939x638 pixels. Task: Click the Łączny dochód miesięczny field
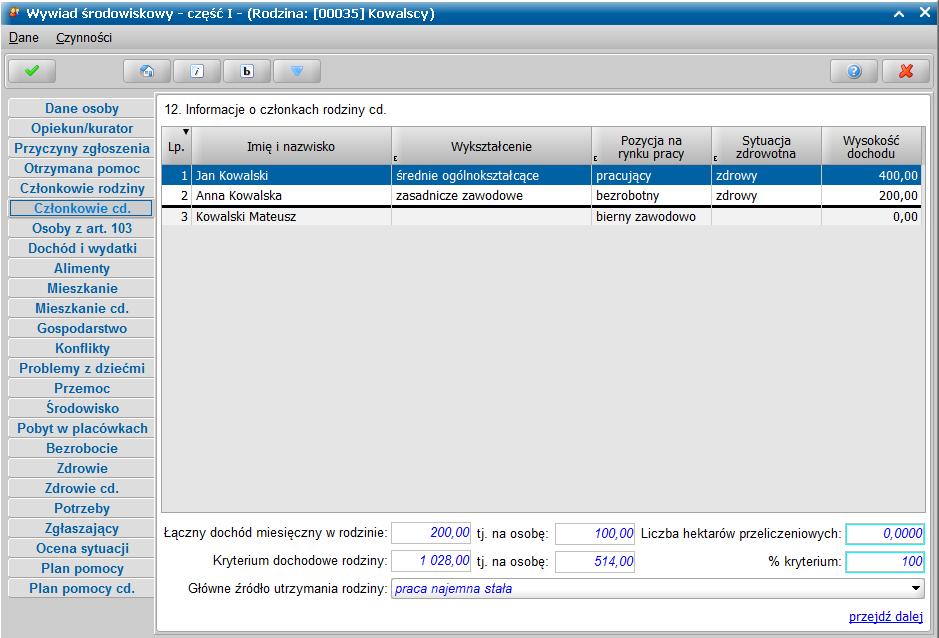pos(431,533)
